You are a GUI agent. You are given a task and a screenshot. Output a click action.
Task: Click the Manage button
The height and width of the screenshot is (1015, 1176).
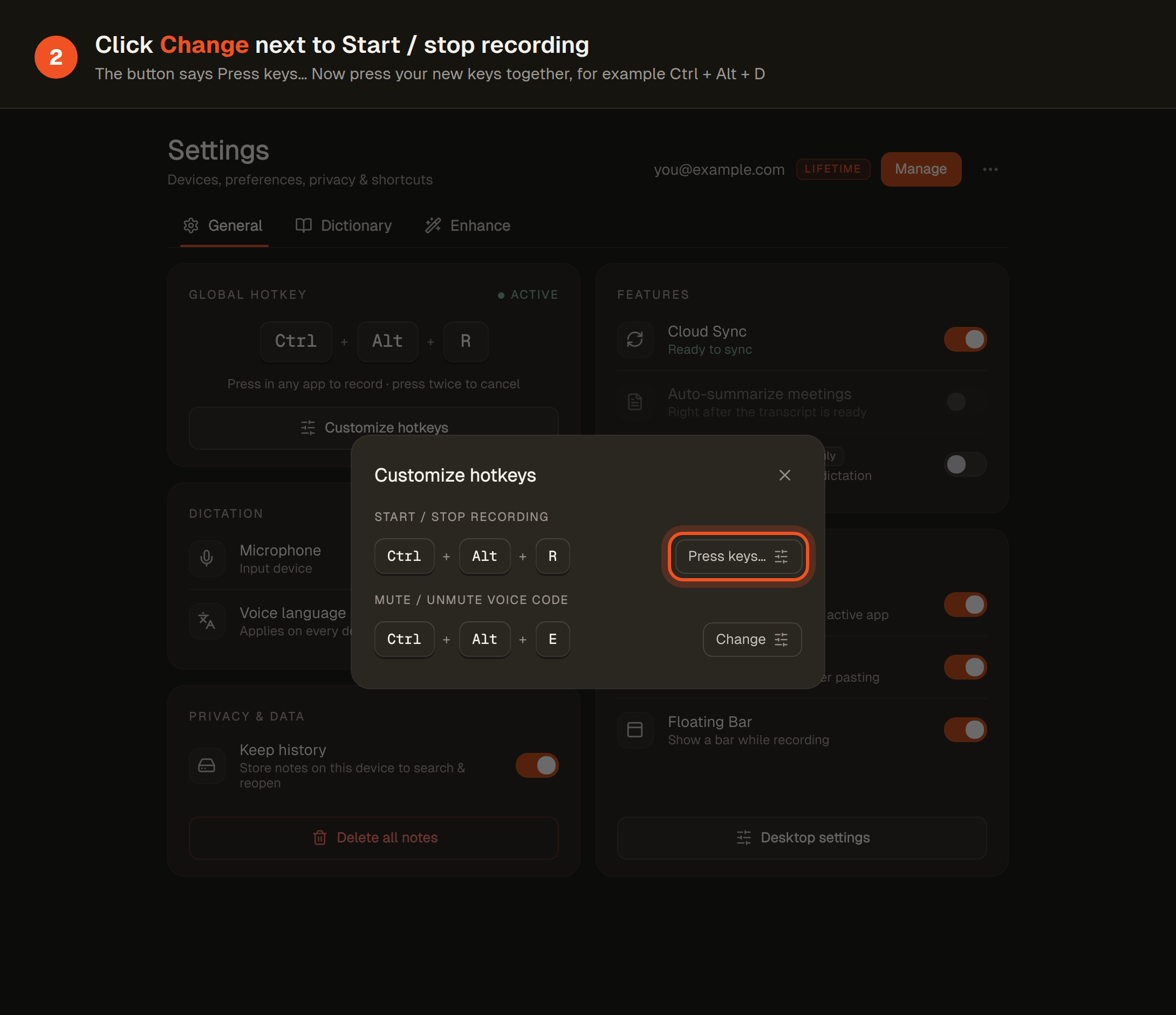921,169
